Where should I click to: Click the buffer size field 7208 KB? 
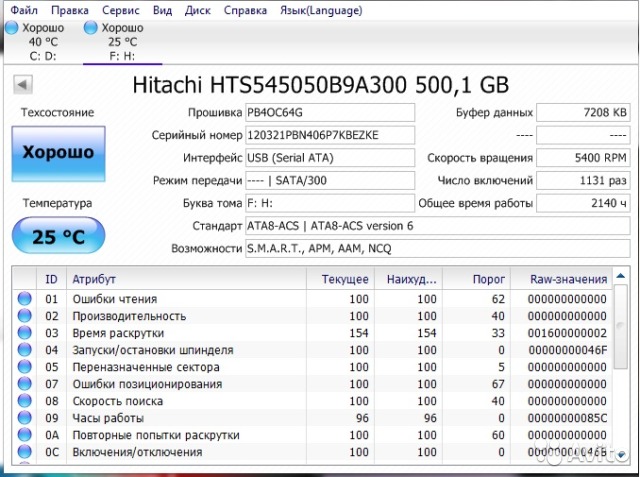coord(583,113)
